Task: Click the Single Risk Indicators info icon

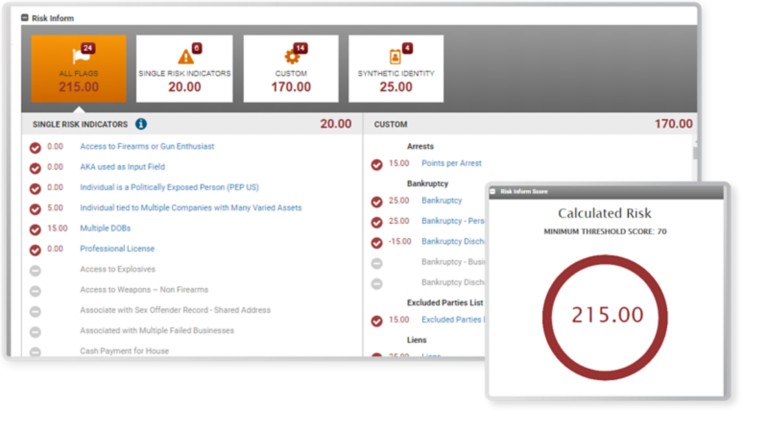Action: (x=141, y=124)
